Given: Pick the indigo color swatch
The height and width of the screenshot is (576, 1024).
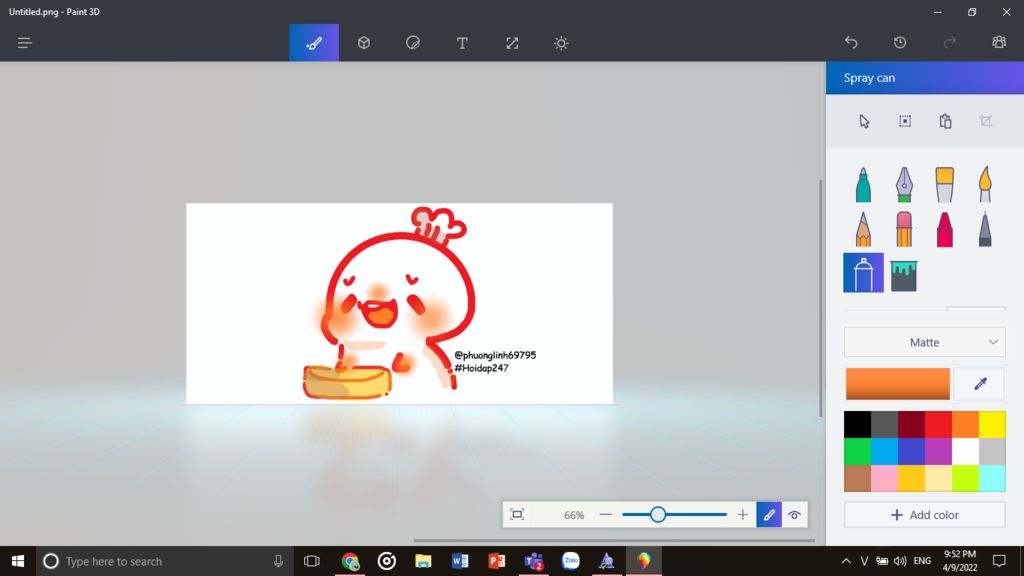Looking at the screenshot, I should 911,451.
